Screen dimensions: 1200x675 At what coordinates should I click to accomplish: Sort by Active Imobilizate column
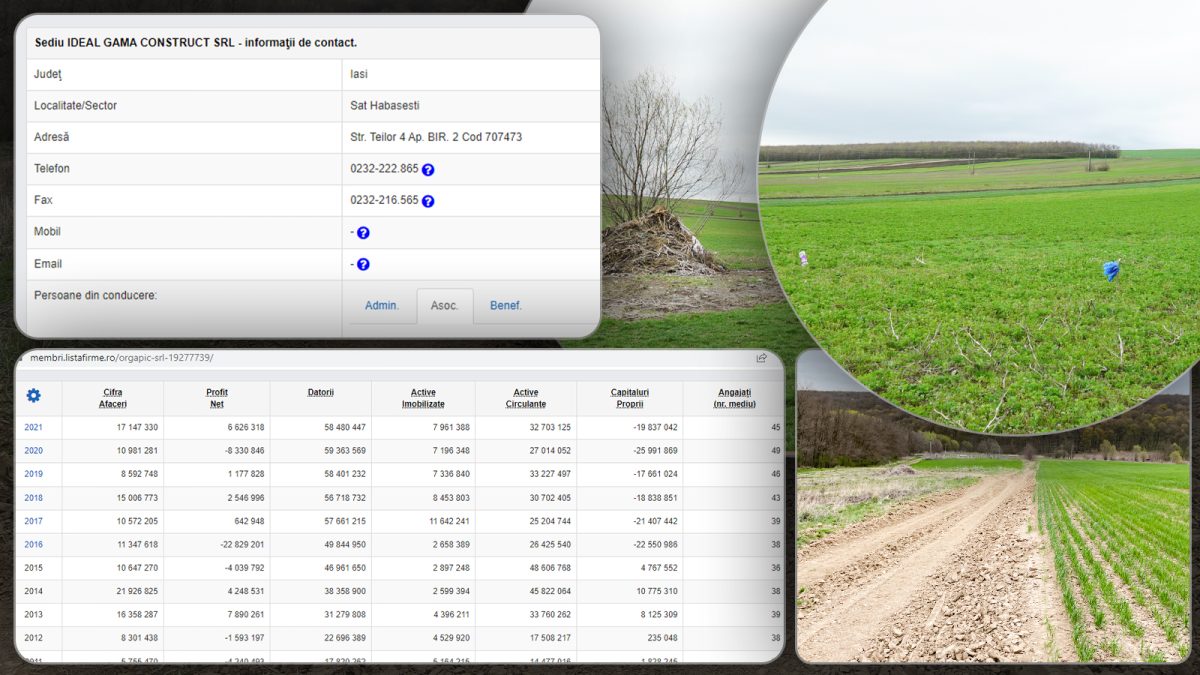pyautogui.click(x=423, y=398)
